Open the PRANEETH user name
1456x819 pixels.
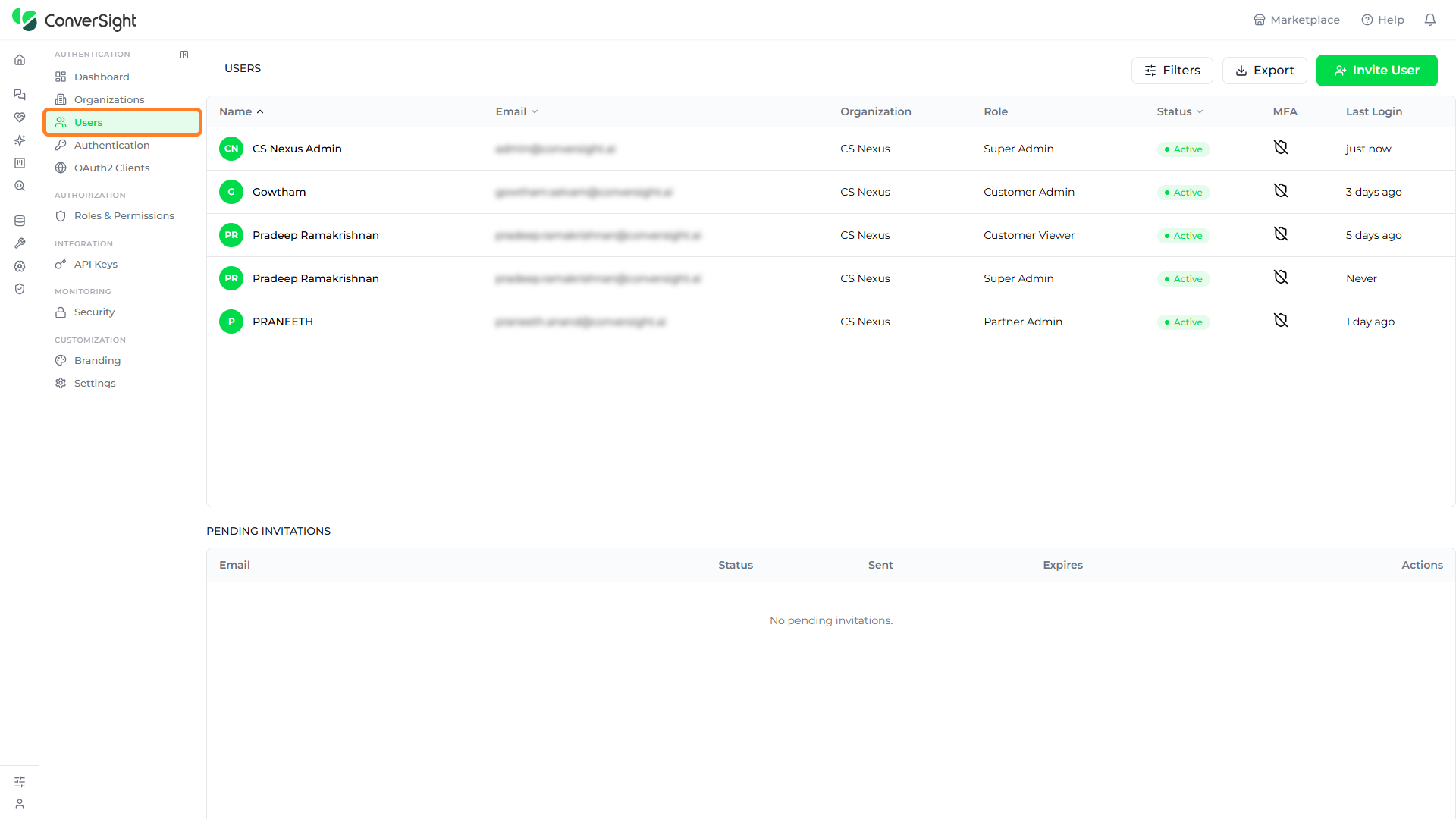[283, 322]
